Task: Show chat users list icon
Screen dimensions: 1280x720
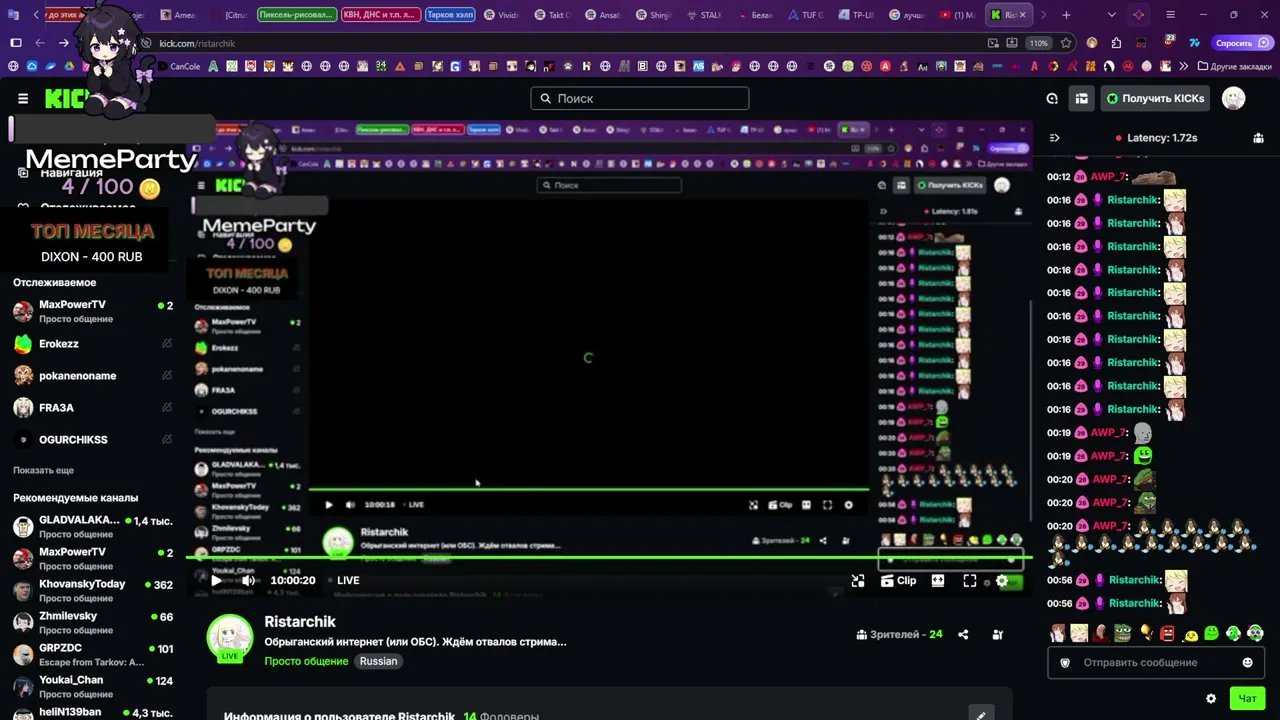Action: coord(1258,138)
